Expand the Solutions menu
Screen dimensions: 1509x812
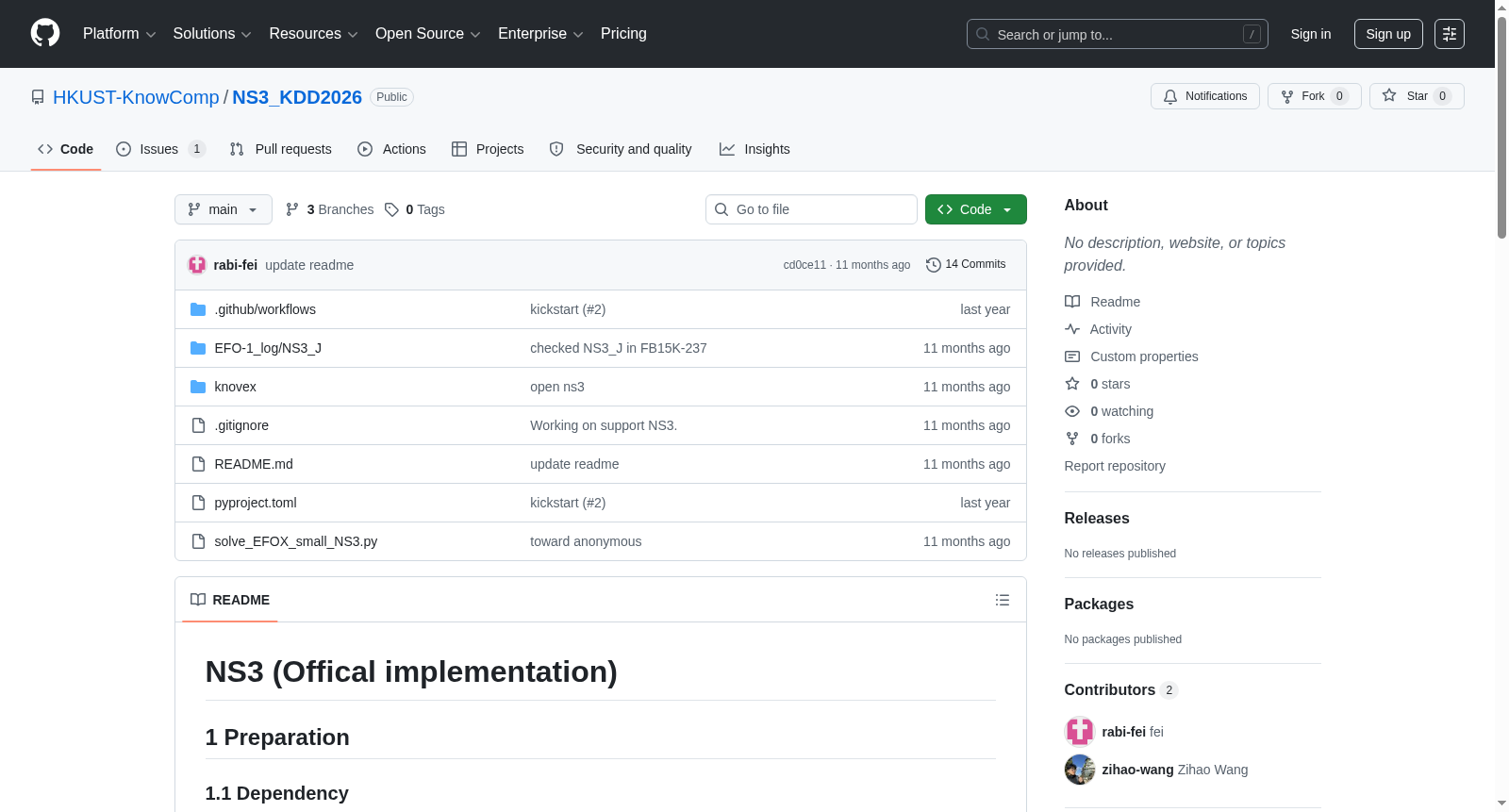pyautogui.click(x=212, y=34)
